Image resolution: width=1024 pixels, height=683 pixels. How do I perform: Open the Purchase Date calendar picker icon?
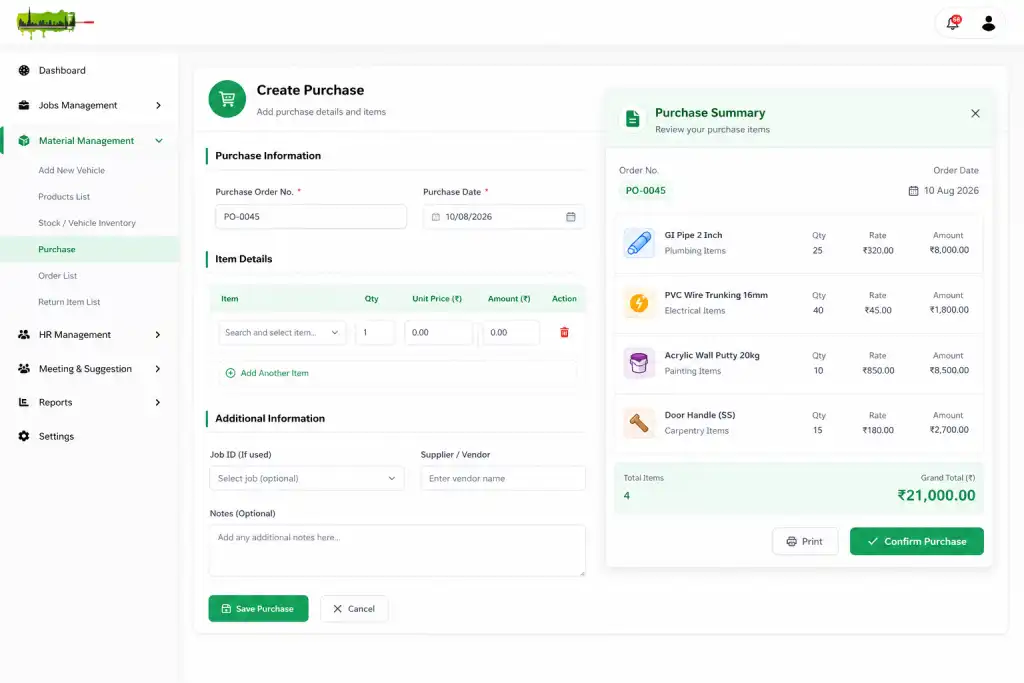click(570, 217)
